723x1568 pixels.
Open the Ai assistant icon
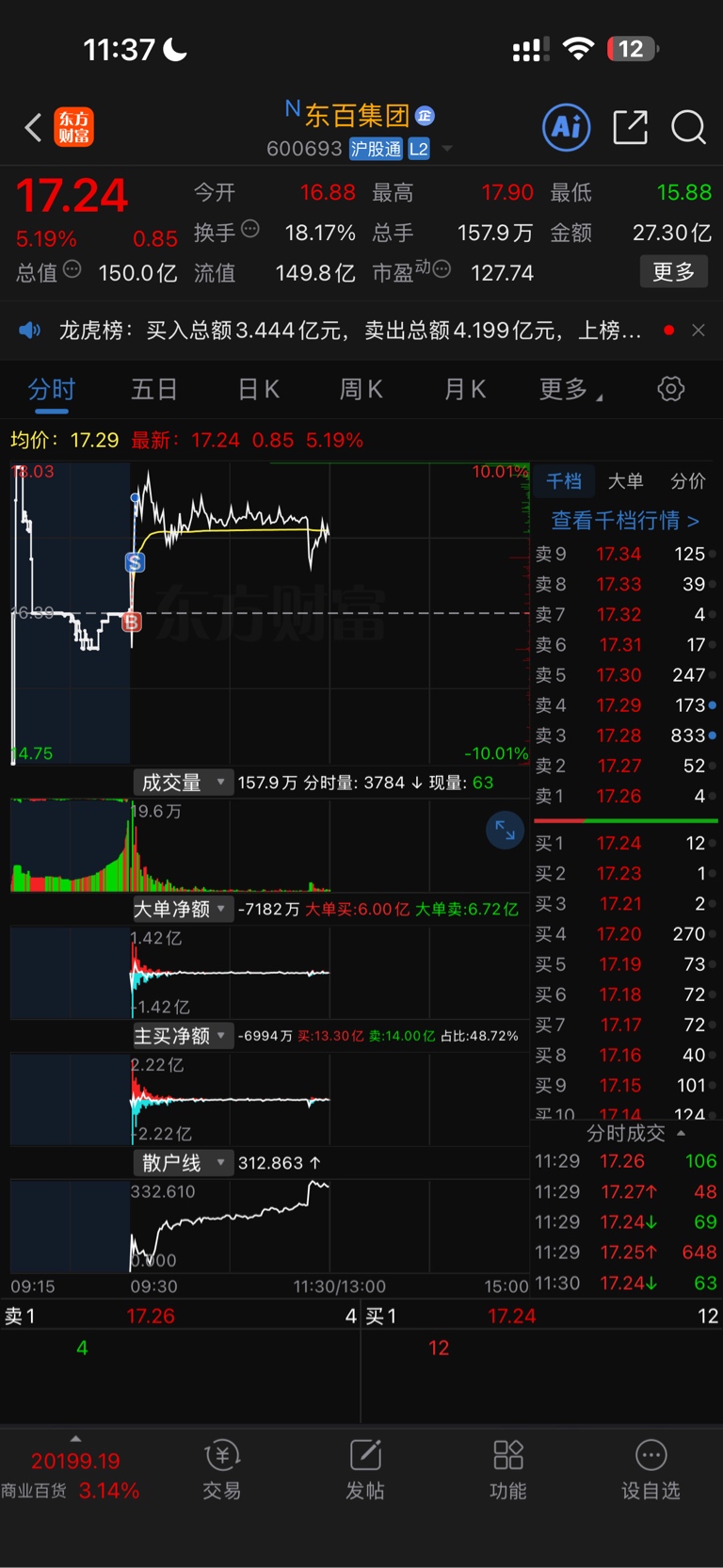click(567, 127)
